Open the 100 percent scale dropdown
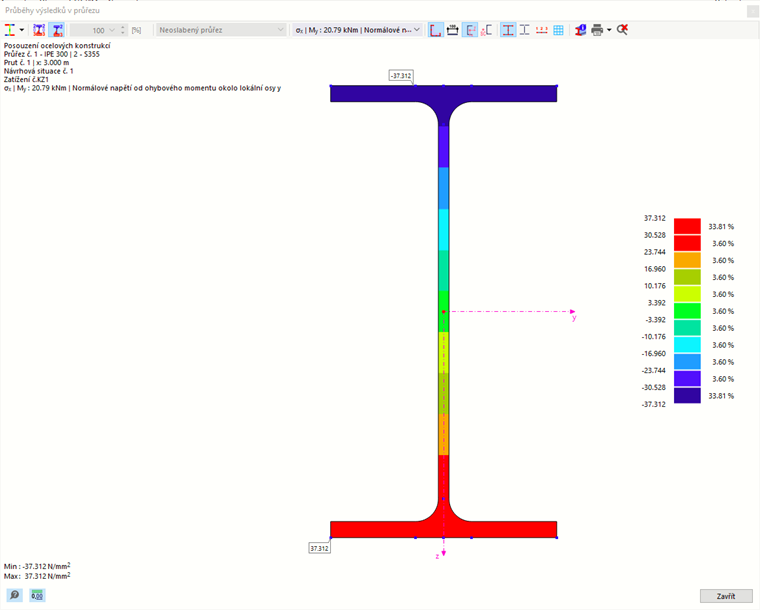 112,30
